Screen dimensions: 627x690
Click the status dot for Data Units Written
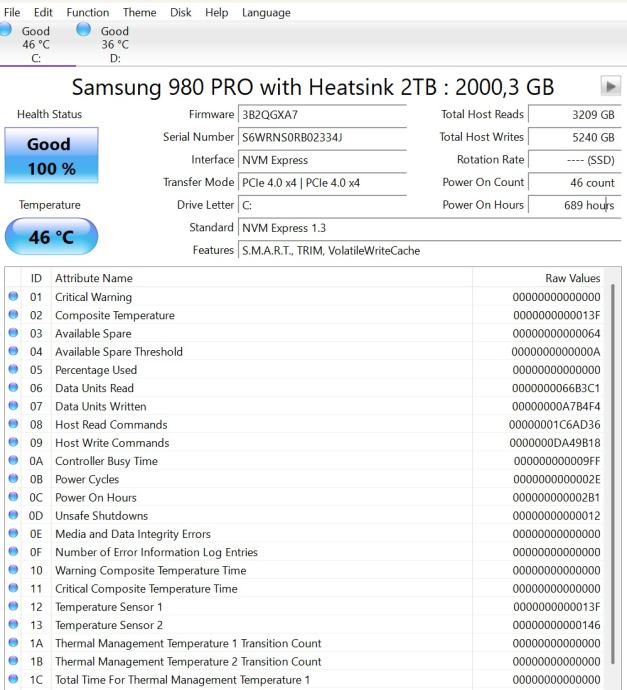click(13, 405)
